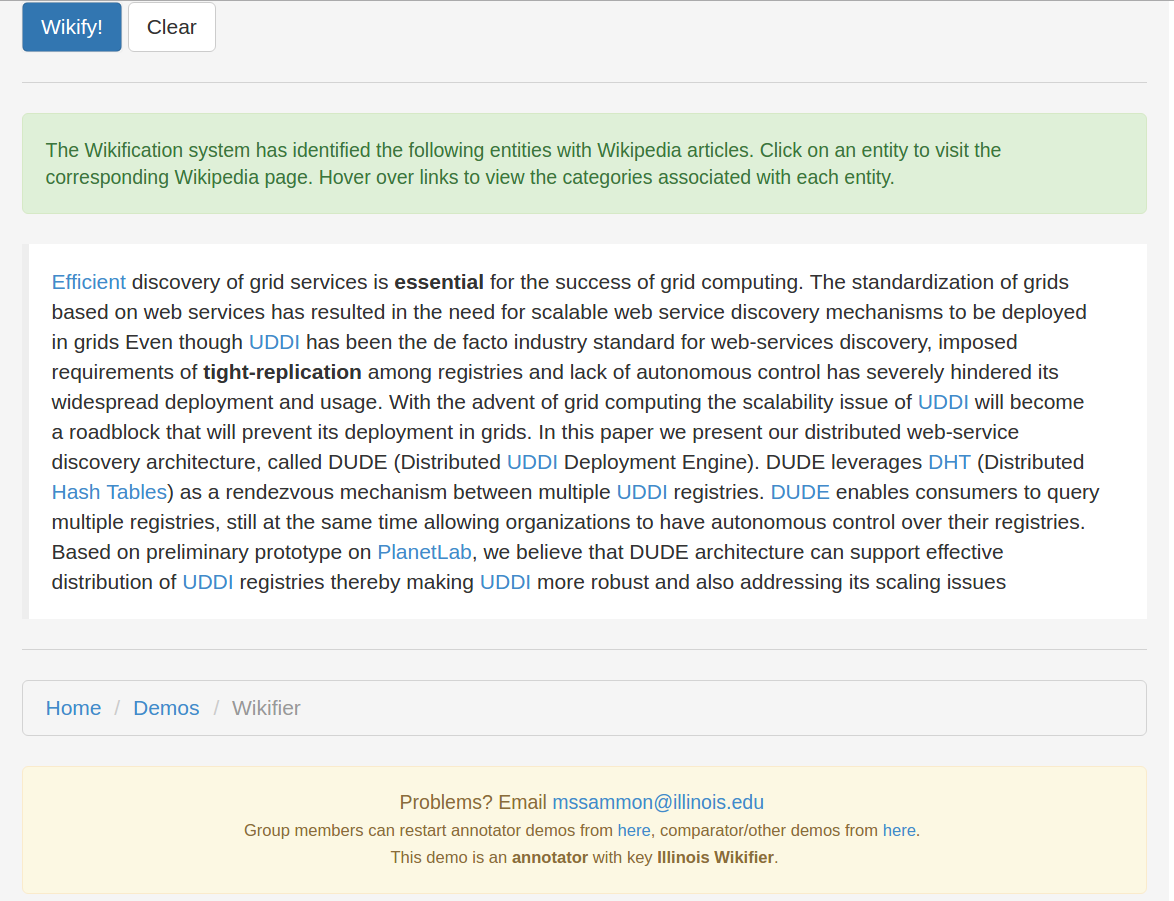Click 'here' link for annotator demos

point(634,830)
